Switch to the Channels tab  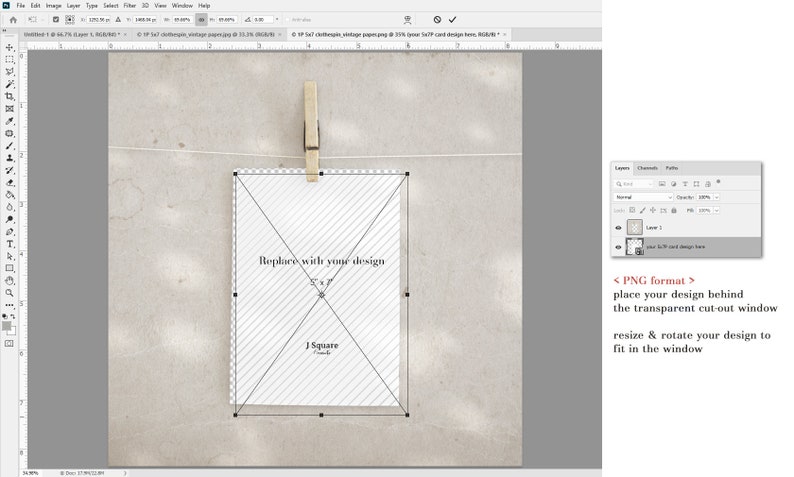[647, 168]
